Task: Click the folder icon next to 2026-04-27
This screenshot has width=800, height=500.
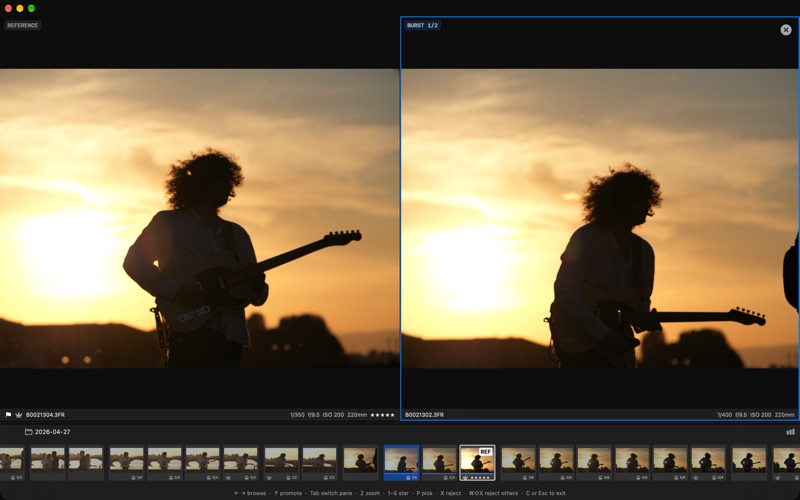Action: pos(29,432)
